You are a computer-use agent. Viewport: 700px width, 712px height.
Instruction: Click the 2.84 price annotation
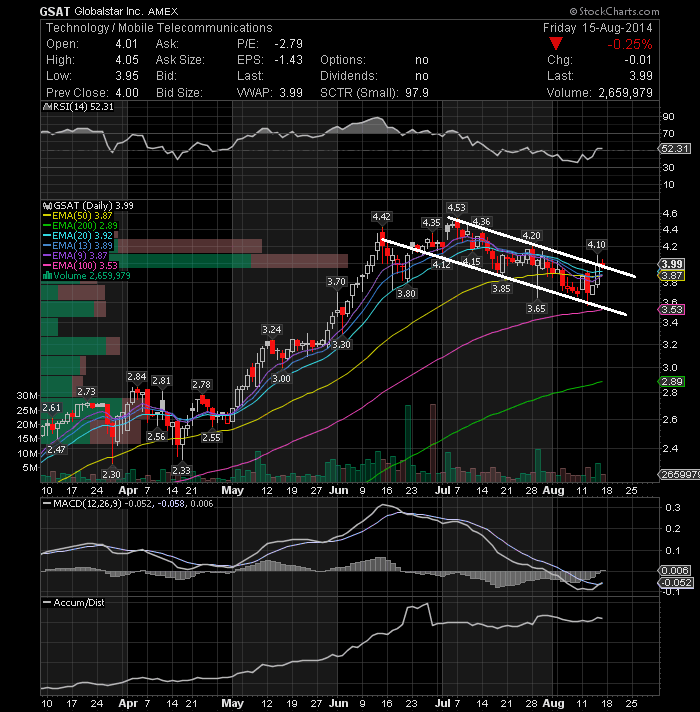point(137,376)
